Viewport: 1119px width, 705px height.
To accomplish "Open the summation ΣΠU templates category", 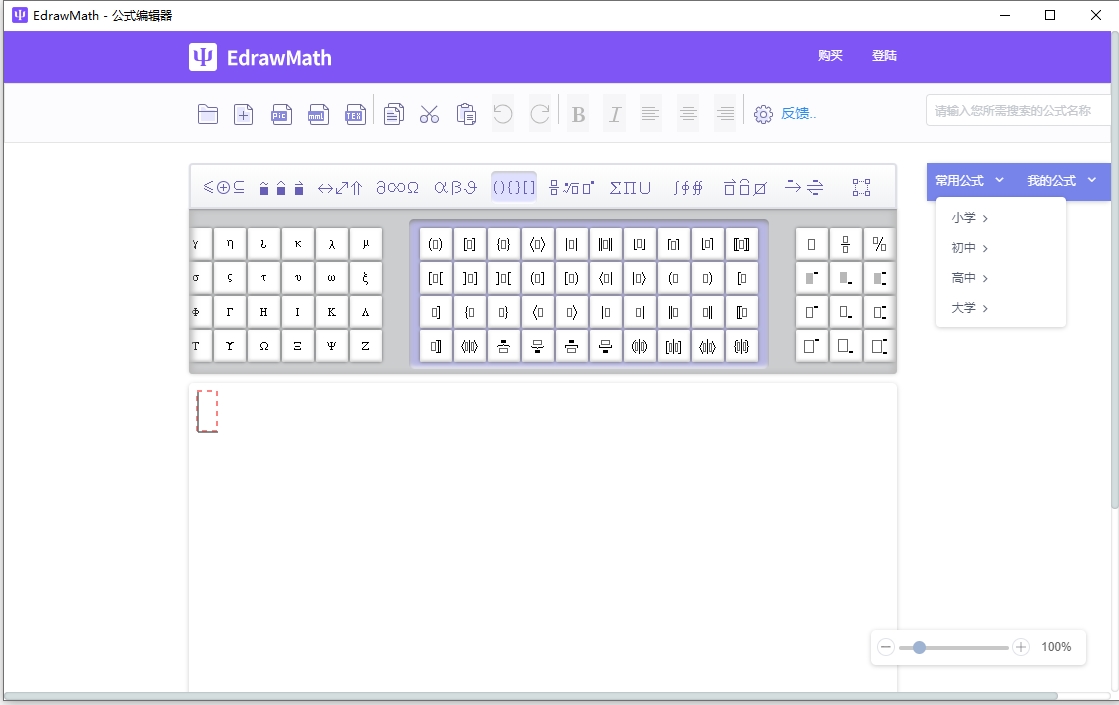I will pos(630,188).
